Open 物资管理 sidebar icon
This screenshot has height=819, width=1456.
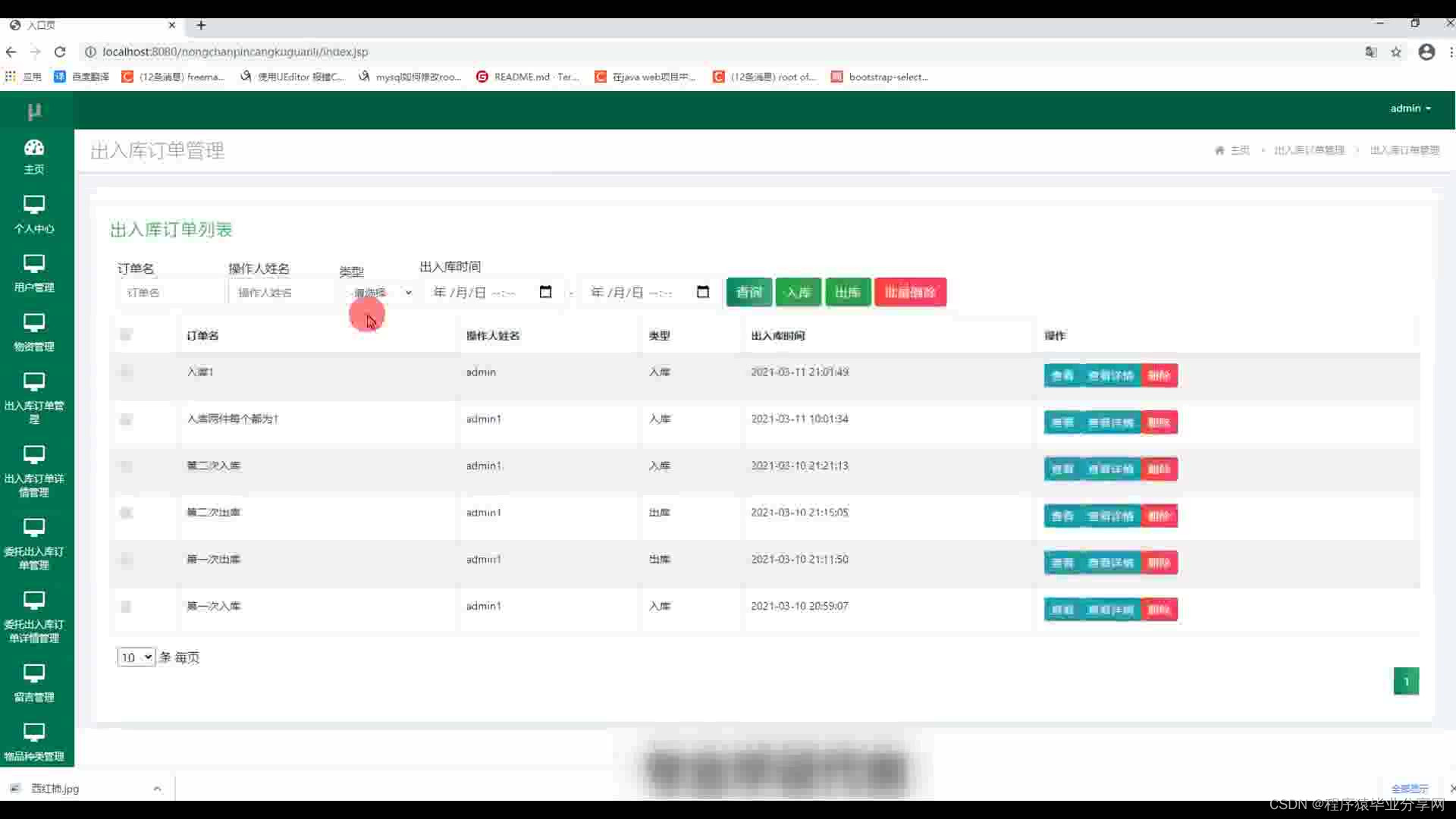tap(34, 323)
